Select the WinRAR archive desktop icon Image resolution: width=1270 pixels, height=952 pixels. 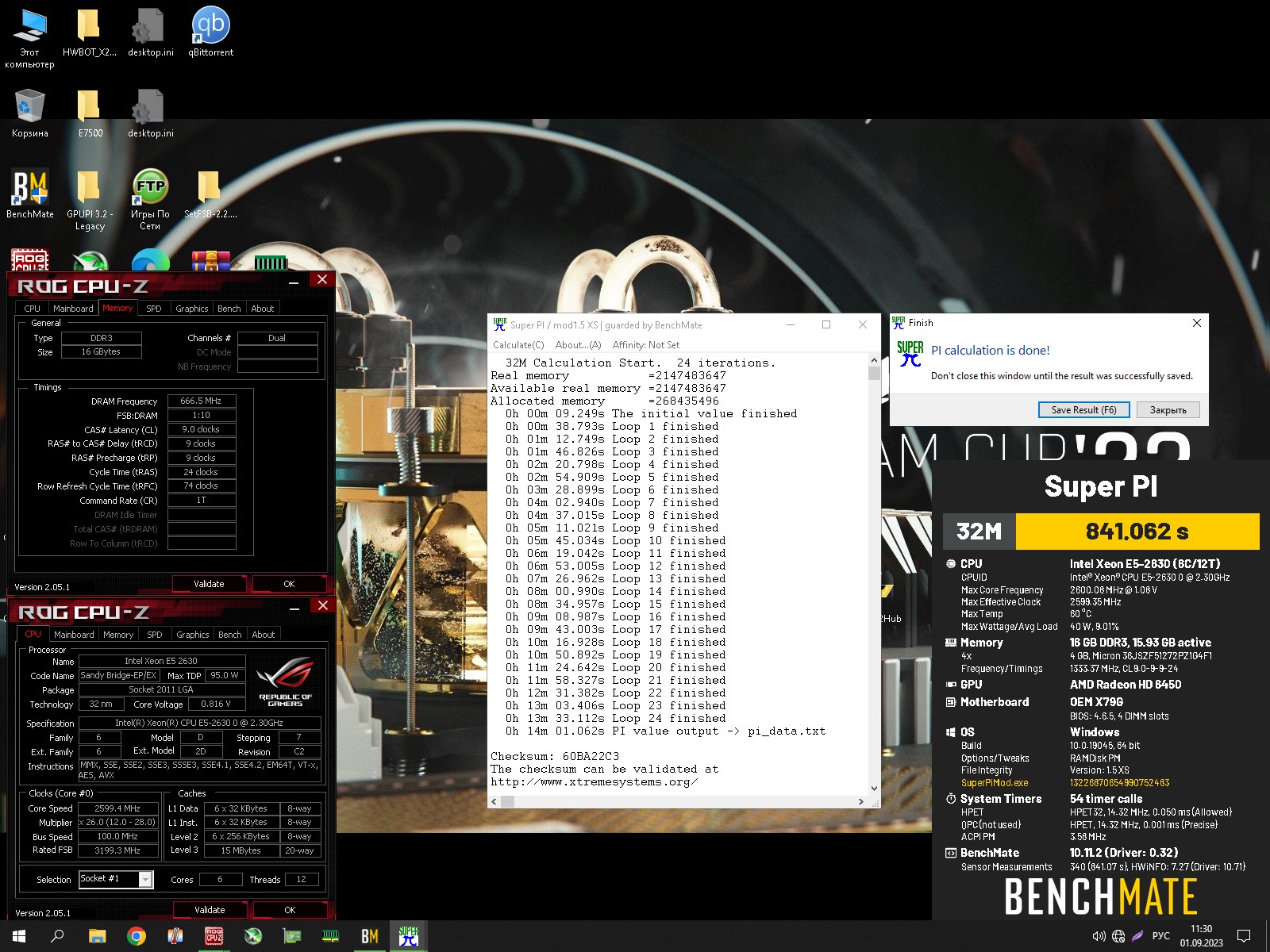click(x=210, y=261)
